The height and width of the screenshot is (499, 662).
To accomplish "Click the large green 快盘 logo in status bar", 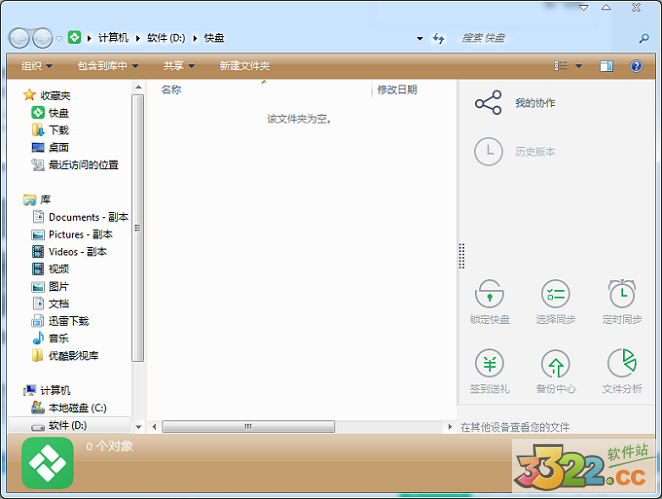I will (47, 463).
